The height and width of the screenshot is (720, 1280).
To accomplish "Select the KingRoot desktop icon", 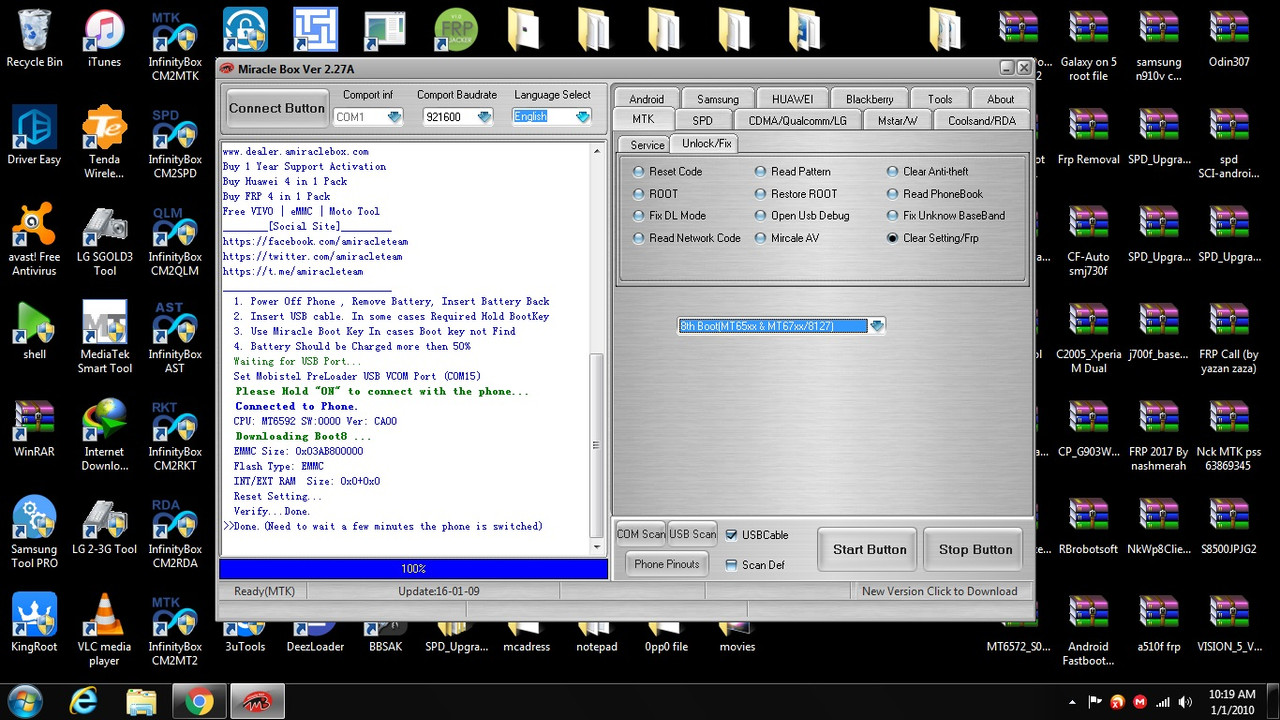I will (x=34, y=623).
